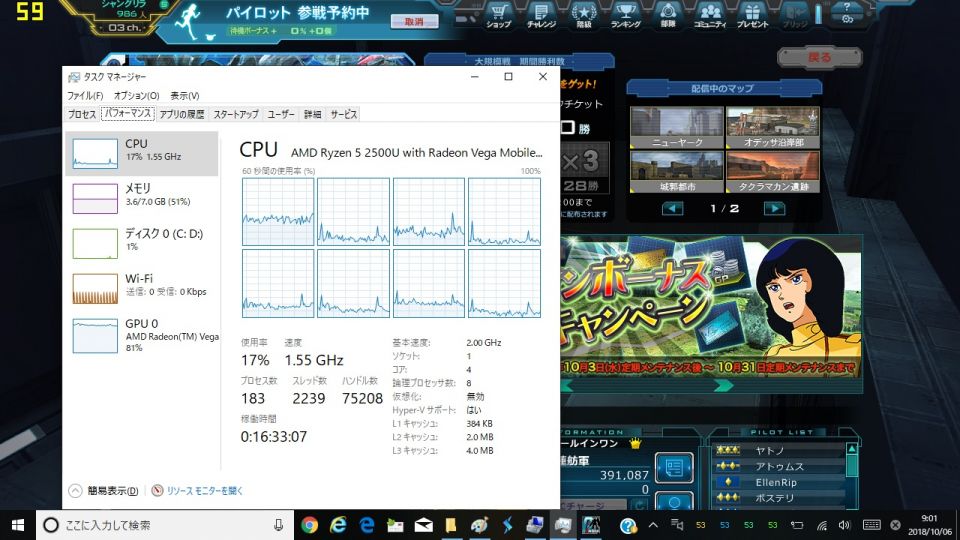Switch to the Services (サービス) tab
Image resolution: width=960 pixels, height=540 pixels.
(x=344, y=114)
